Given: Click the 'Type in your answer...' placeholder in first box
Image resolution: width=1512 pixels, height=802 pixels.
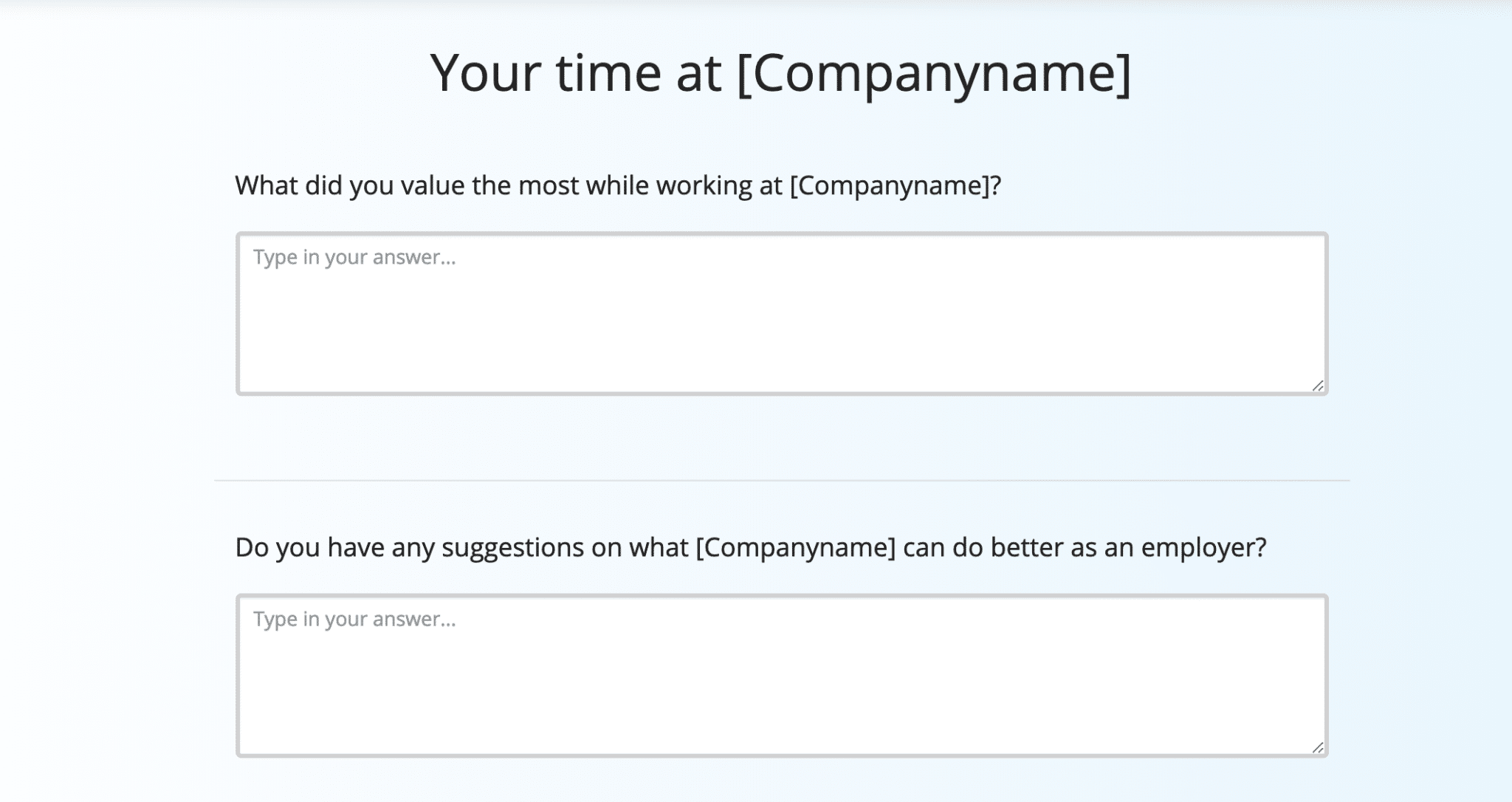Looking at the screenshot, I should (354, 257).
